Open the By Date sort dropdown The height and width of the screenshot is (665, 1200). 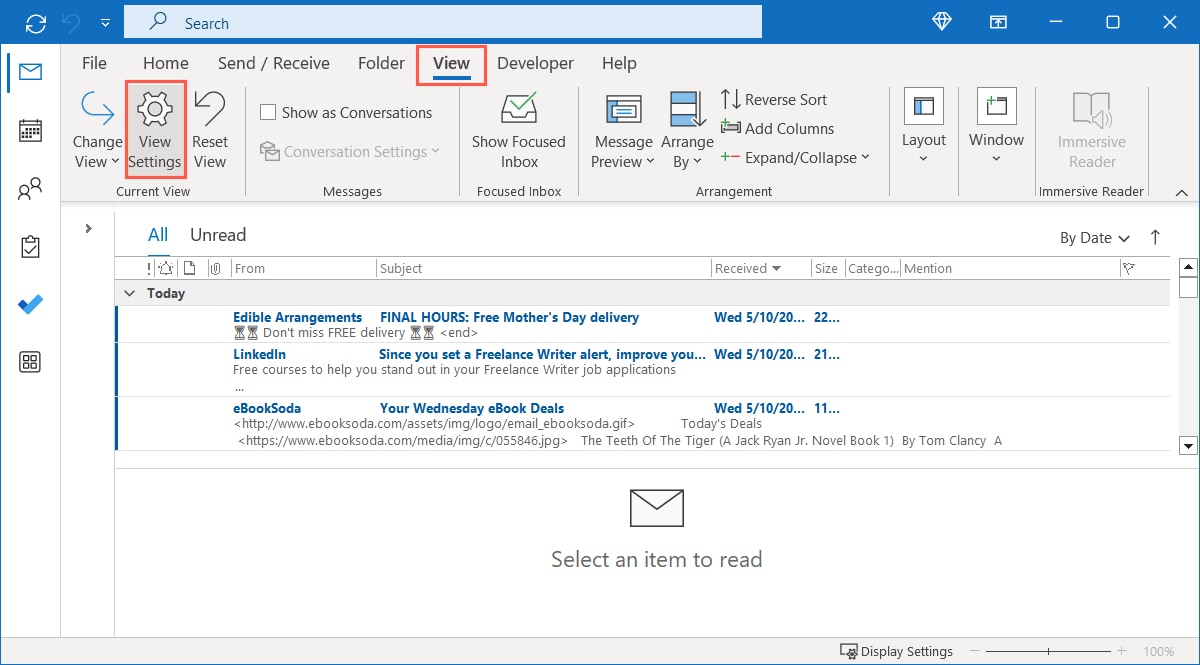[1094, 237]
